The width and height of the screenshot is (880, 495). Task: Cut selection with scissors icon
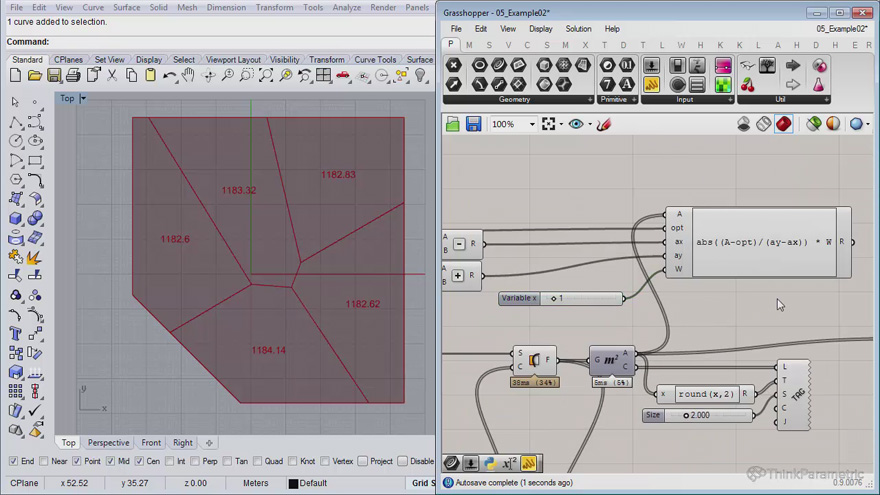(x=112, y=75)
